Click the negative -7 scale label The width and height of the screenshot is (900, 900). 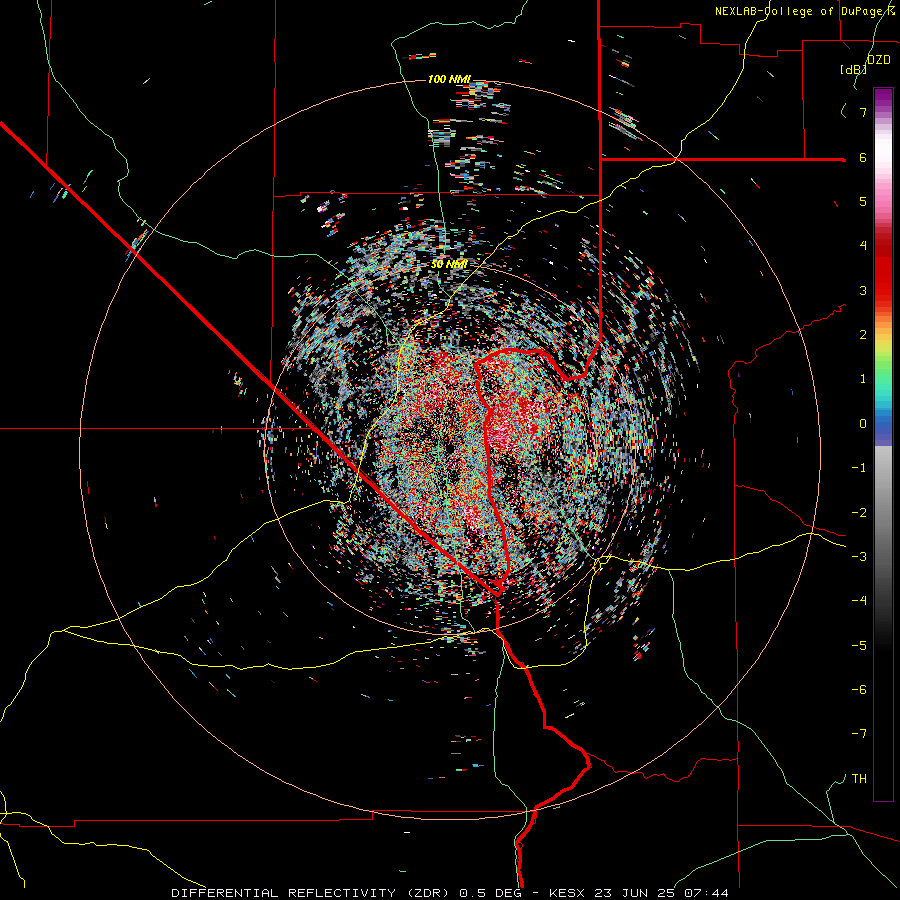coord(859,734)
